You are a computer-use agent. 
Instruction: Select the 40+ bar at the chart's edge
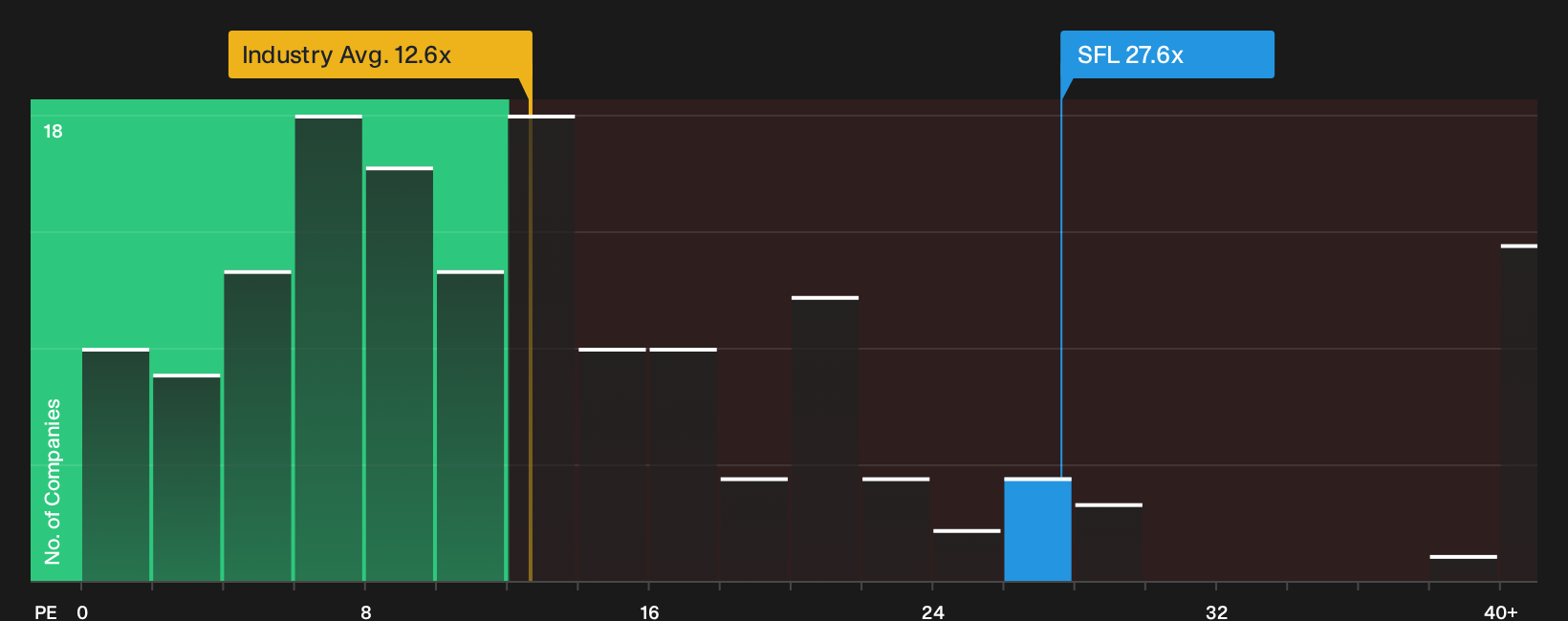click(1519, 413)
